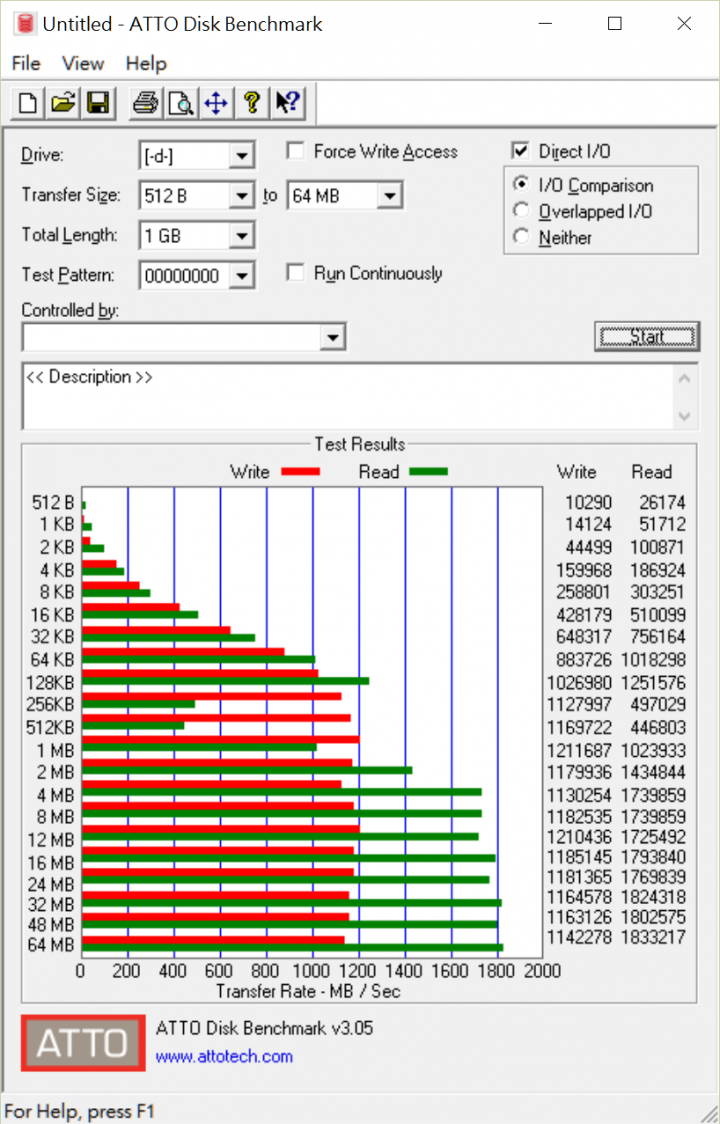
Task: Click the Read column header above values
Action: point(651,472)
